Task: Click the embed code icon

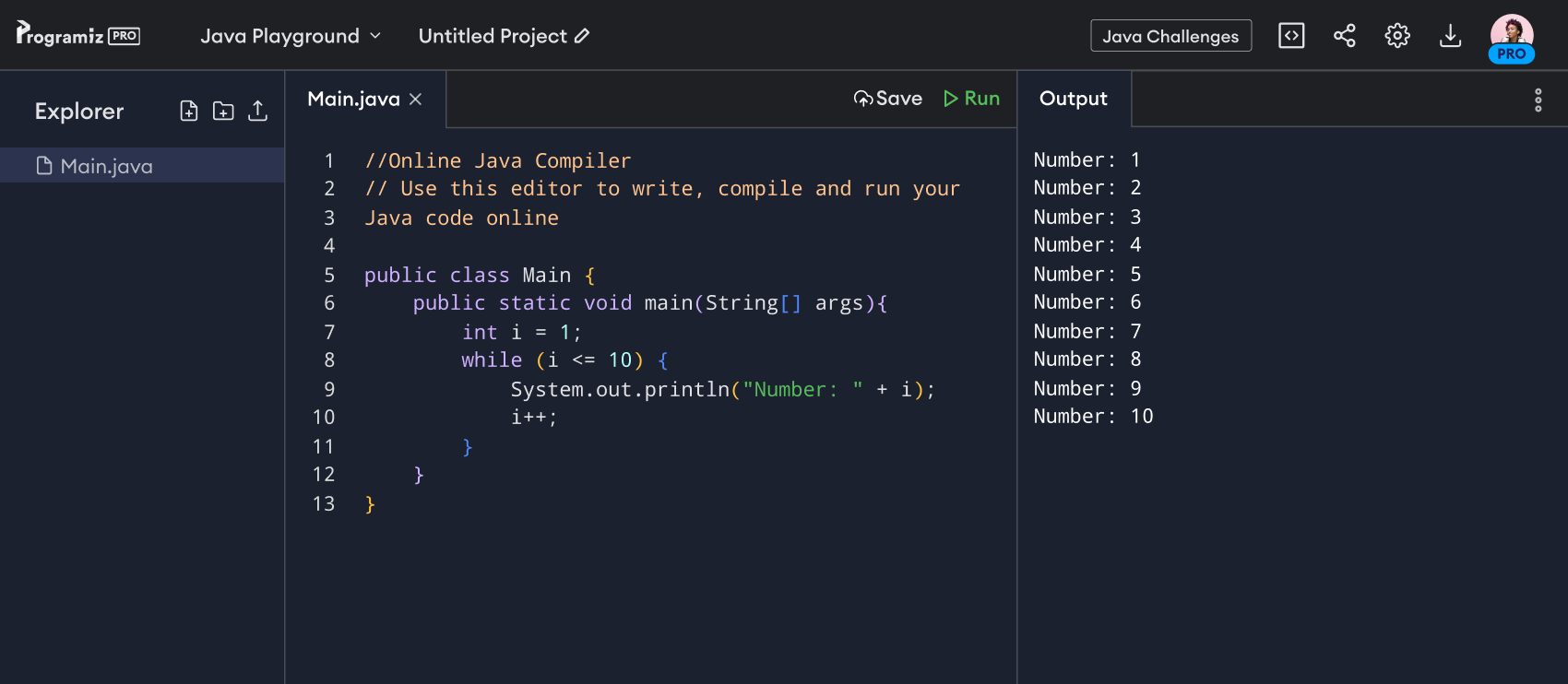Action: tap(1291, 36)
